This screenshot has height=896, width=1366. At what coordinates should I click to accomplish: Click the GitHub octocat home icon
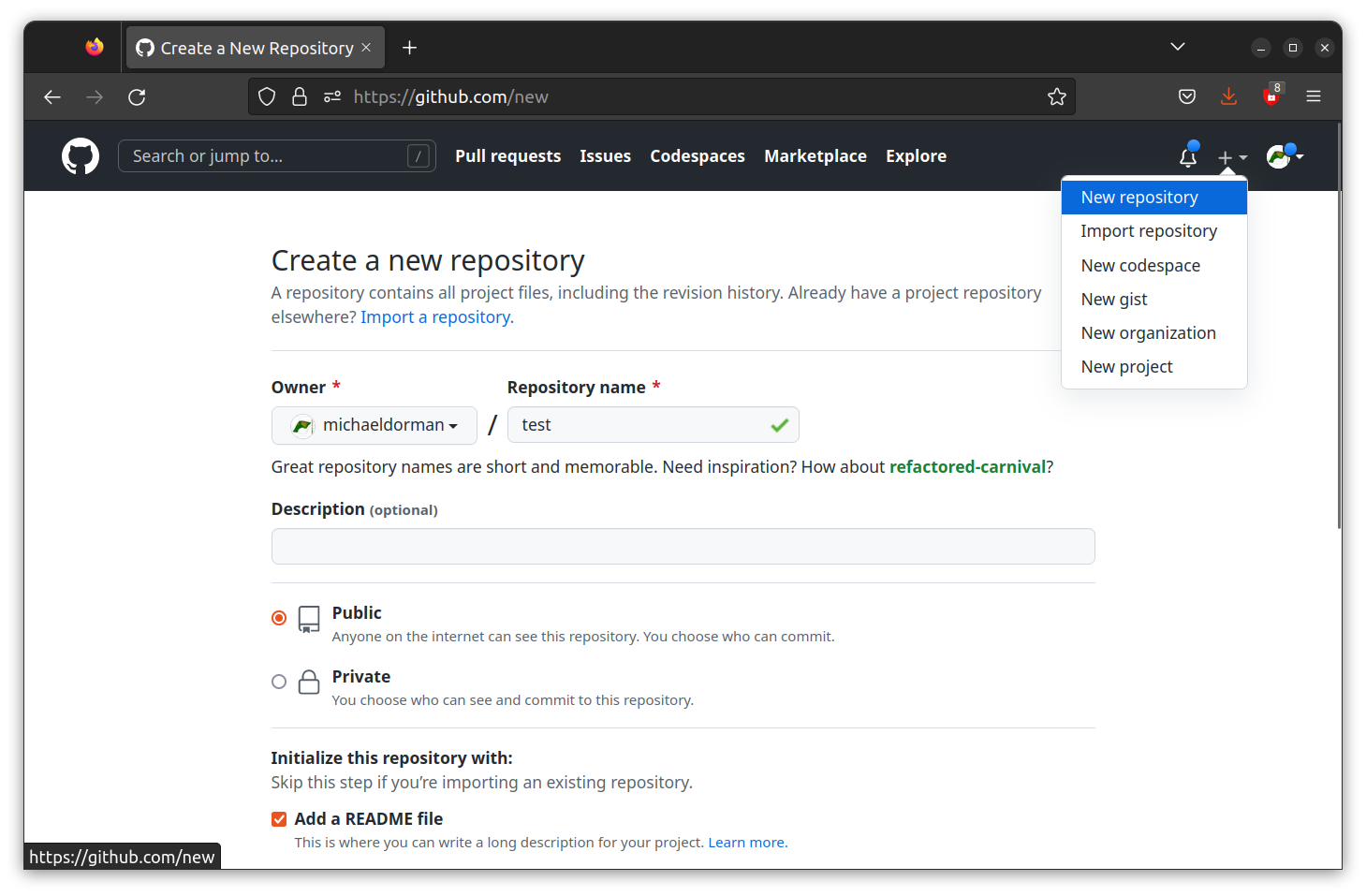click(80, 155)
